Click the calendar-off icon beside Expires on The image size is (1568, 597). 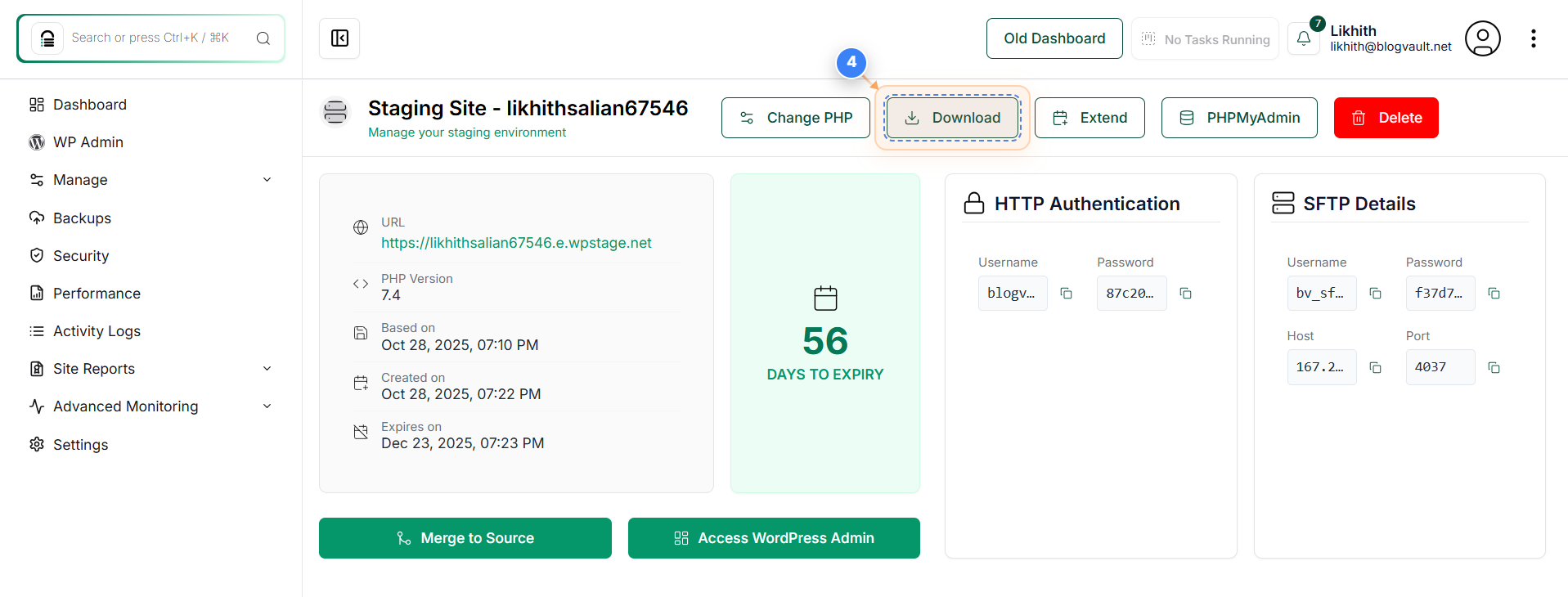click(361, 432)
